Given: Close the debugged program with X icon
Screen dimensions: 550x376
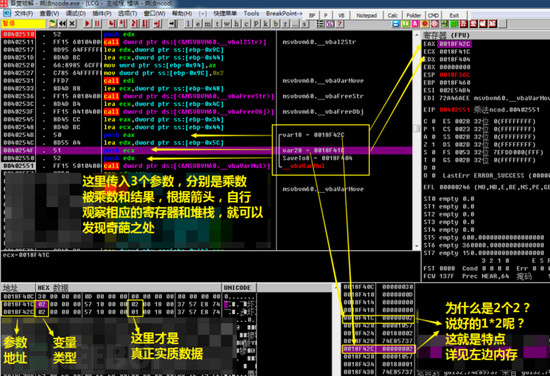Looking at the screenshot, I should (72, 24).
